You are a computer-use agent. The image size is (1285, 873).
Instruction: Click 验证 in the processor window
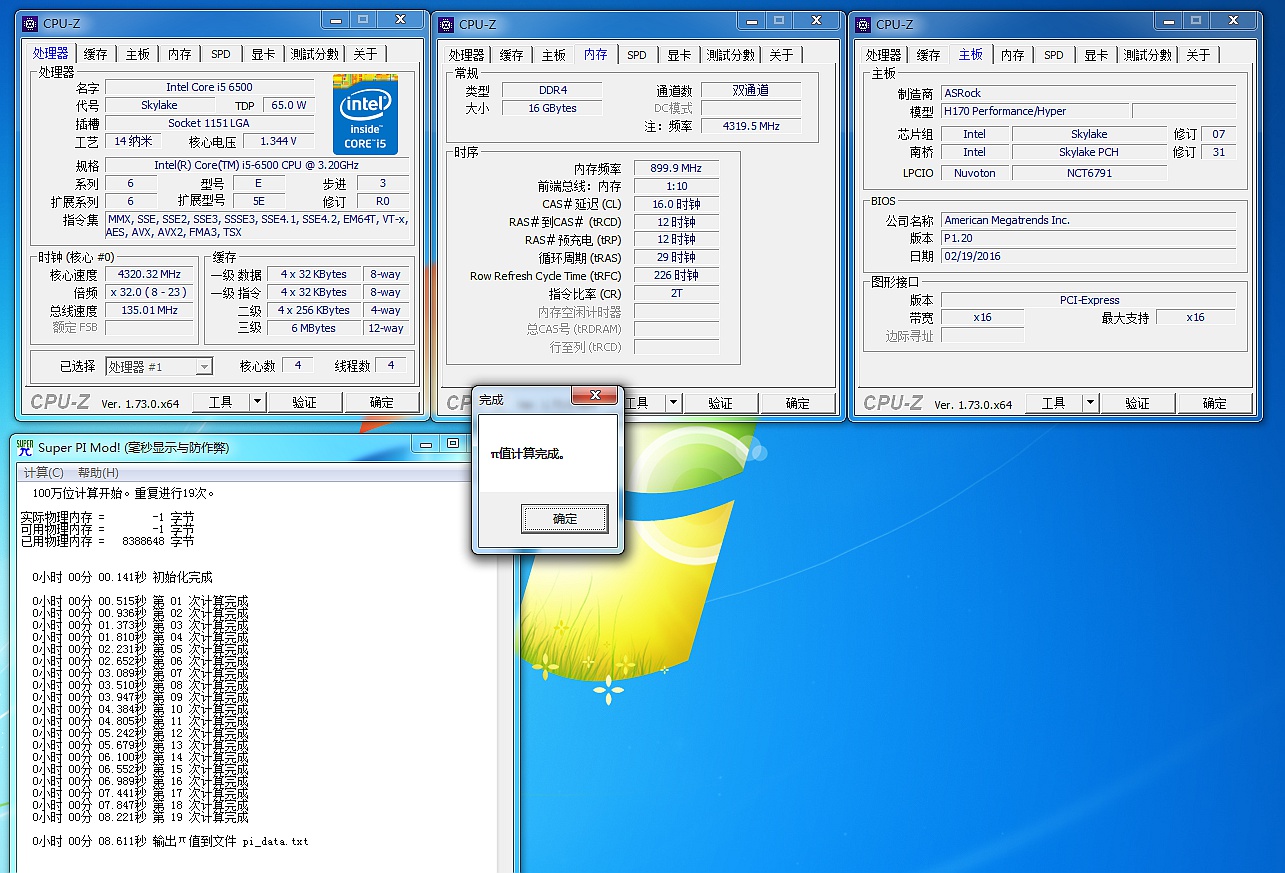tap(304, 402)
